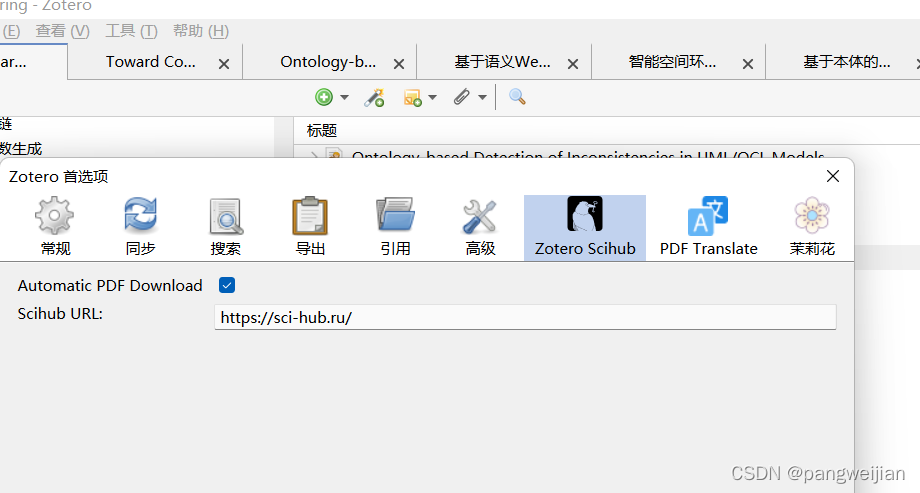This screenshot has height=493, width=920.
Task: Select the Zotero Scihub preferences pane
Action: 585,228
